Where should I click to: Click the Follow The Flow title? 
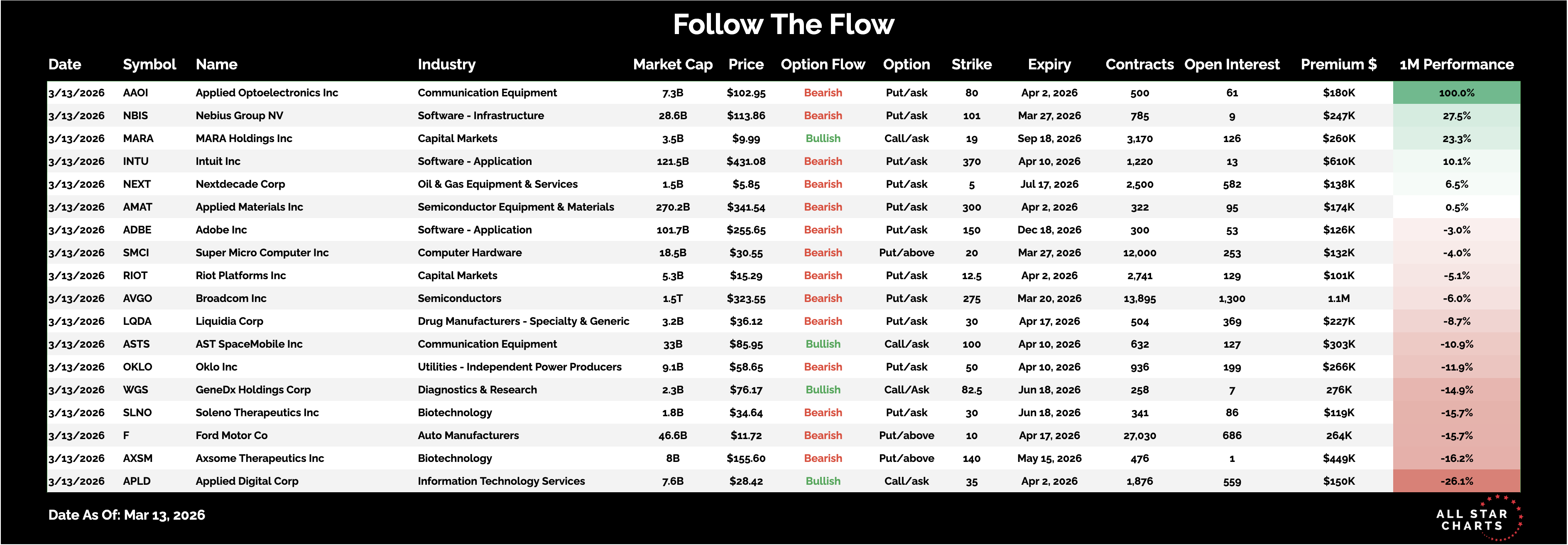pyautogui.click(x=784, y=25)
